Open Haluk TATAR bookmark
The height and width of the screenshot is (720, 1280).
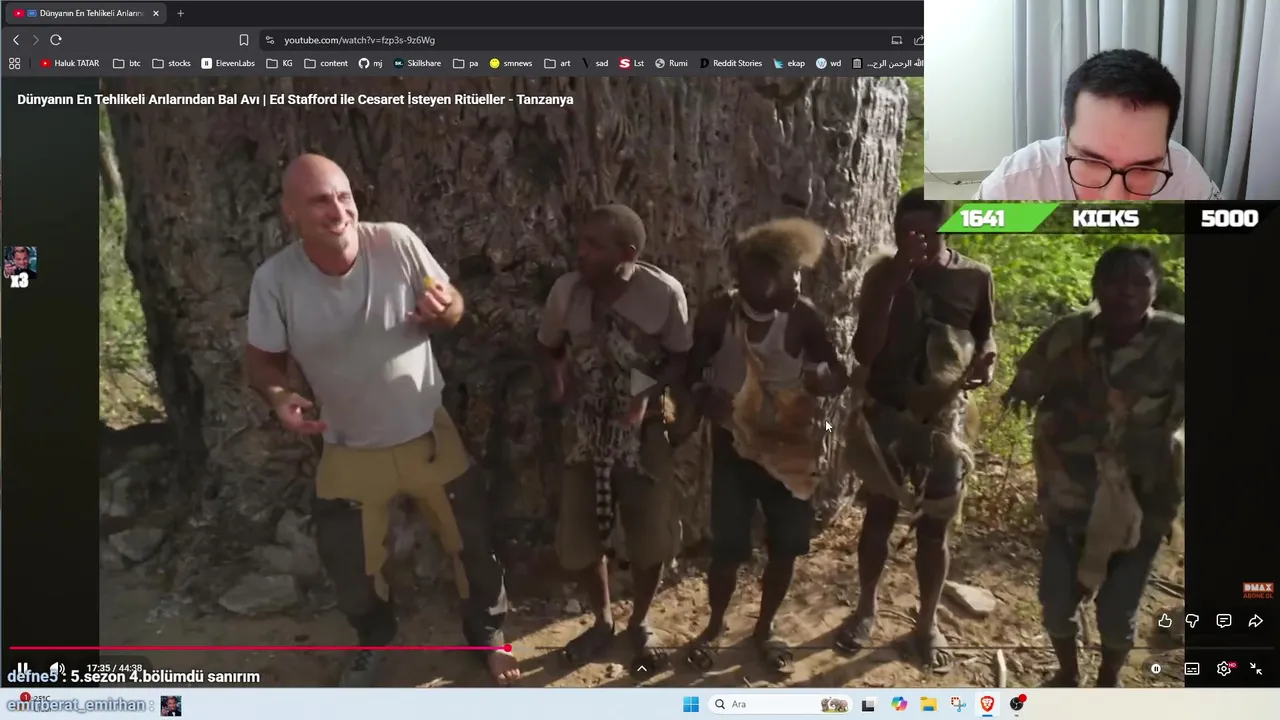click(69, 63)
